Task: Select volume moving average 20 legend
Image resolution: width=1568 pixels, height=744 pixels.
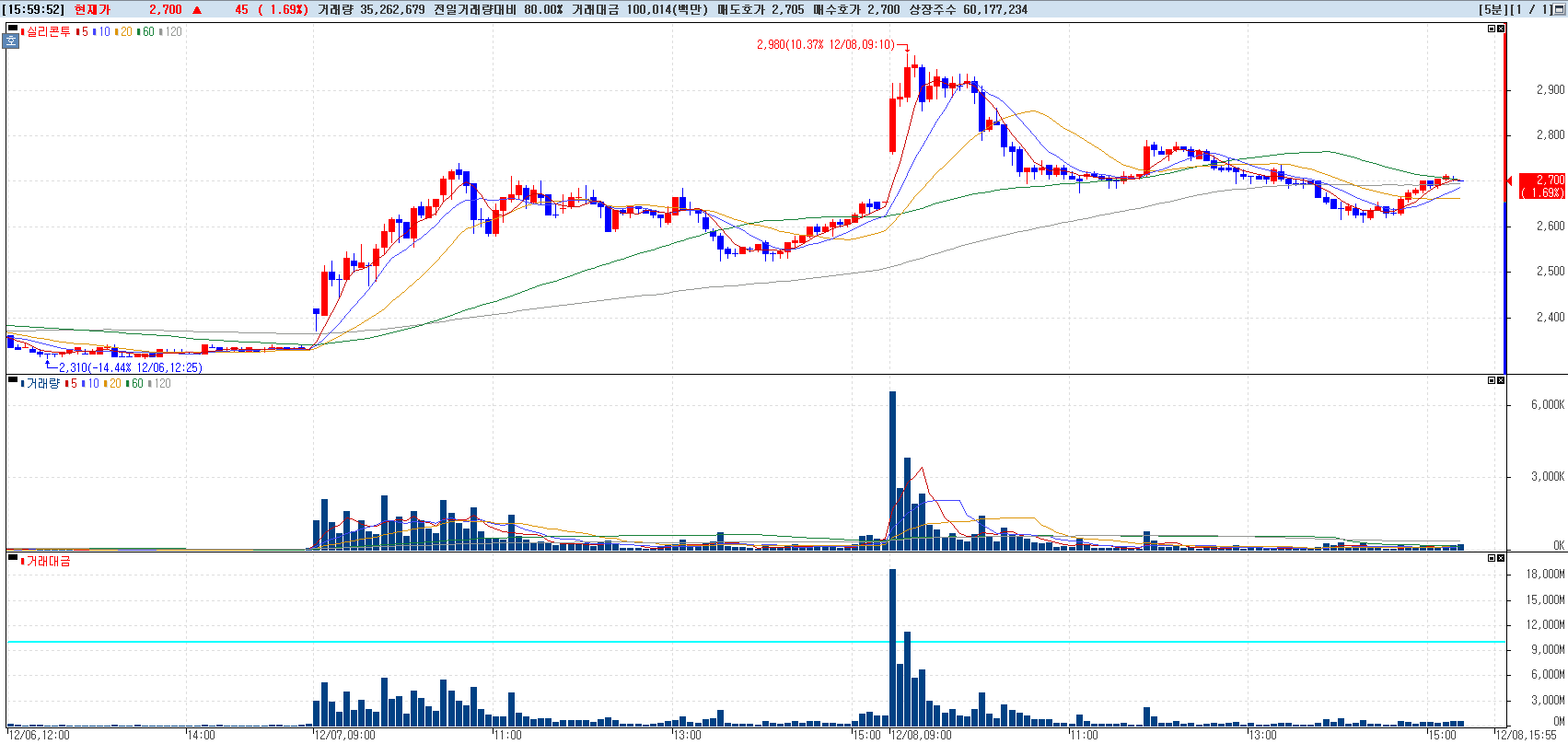Action: click(112, 383)
